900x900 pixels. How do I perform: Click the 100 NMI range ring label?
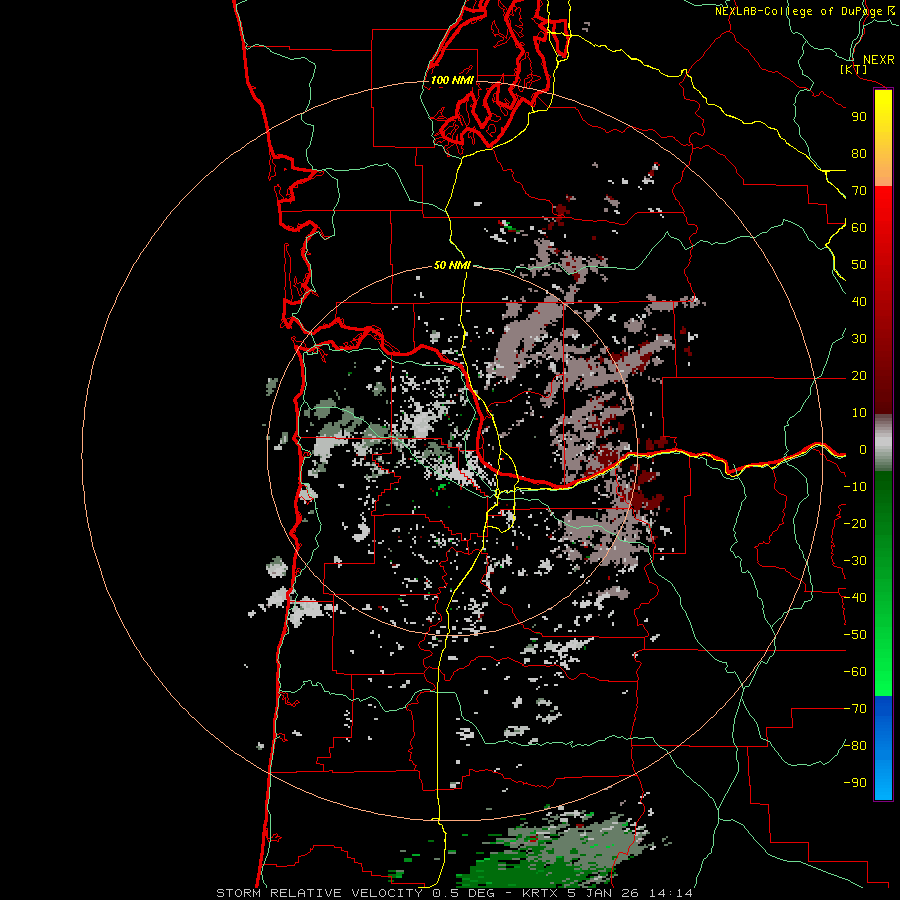452,80
